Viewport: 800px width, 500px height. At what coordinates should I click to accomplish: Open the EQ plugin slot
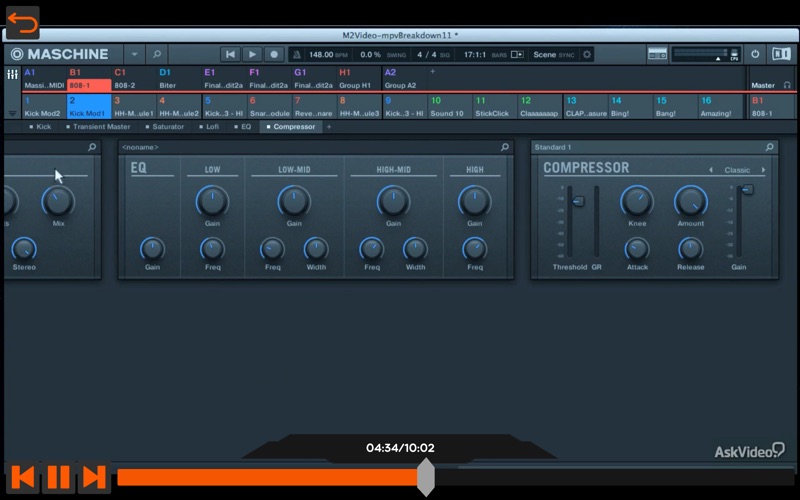coord(243,127)
